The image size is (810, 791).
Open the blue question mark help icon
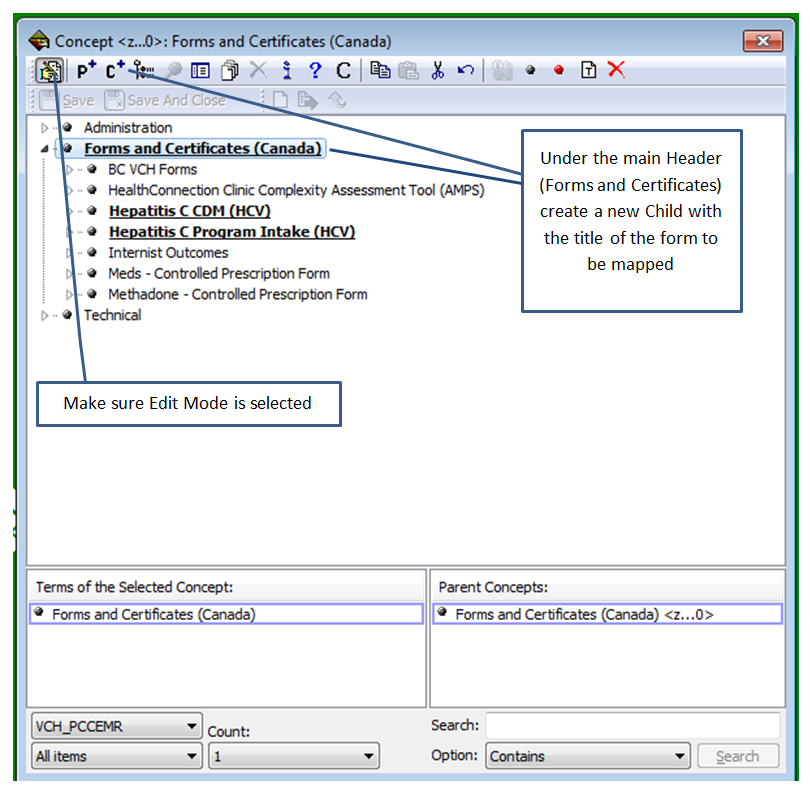pyautogui.click(x=315, y=70)
